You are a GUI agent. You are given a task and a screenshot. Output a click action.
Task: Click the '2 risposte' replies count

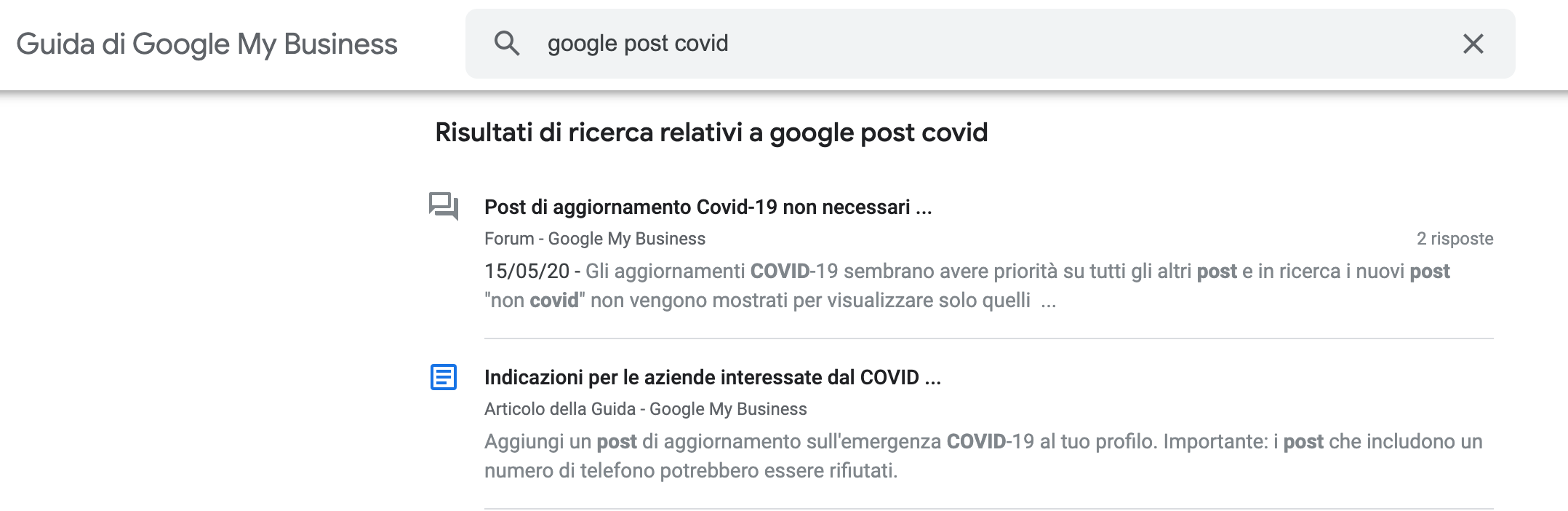coord(1455,239)
